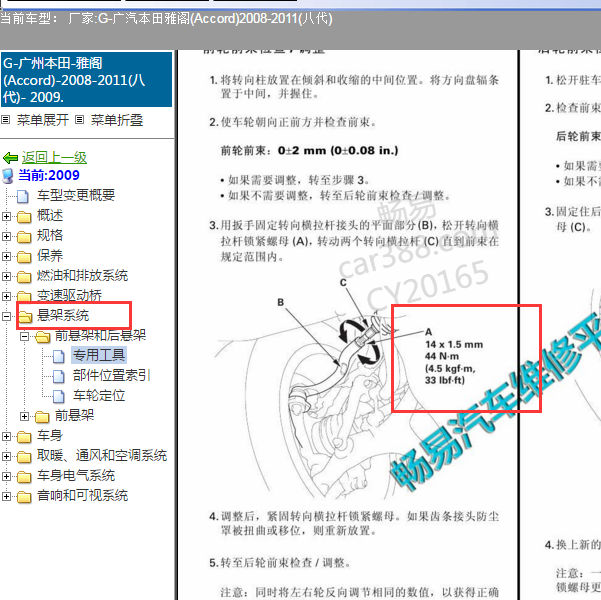Click the 菜单展开 list icon
601x600 pixels.
pyautogui.click(x=5, y=120)
